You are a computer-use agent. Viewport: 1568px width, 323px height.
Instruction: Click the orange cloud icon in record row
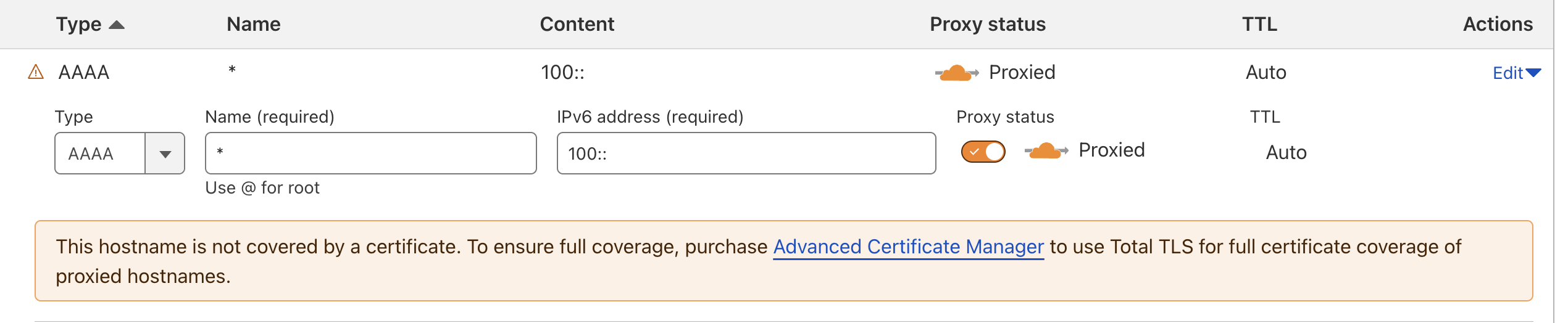956,73
